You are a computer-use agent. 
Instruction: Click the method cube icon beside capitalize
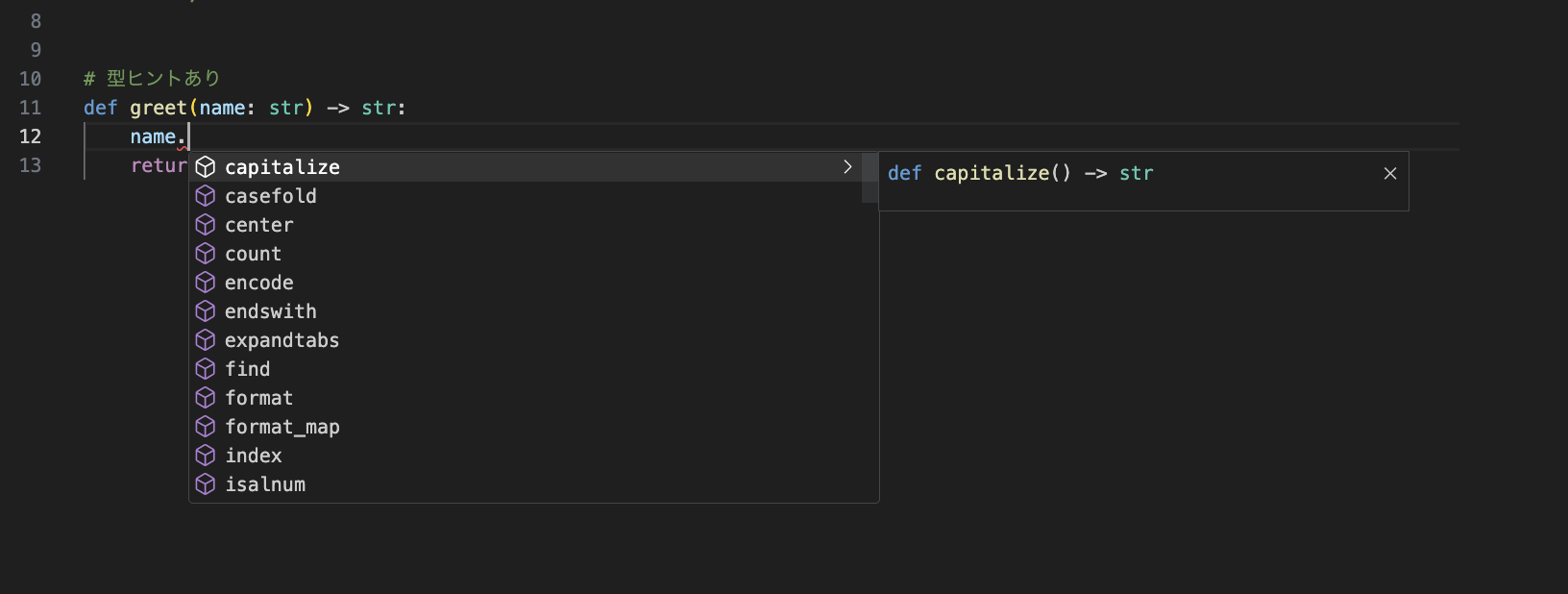[x=206, y=167]
